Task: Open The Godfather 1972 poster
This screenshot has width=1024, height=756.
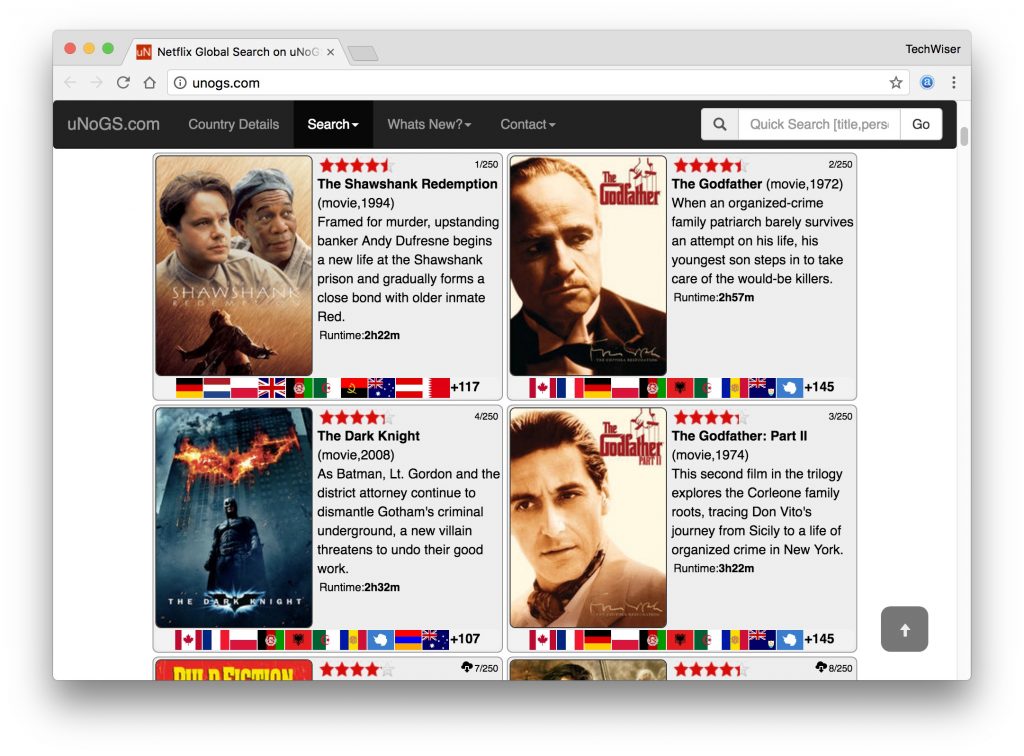Action: [588, 265]
